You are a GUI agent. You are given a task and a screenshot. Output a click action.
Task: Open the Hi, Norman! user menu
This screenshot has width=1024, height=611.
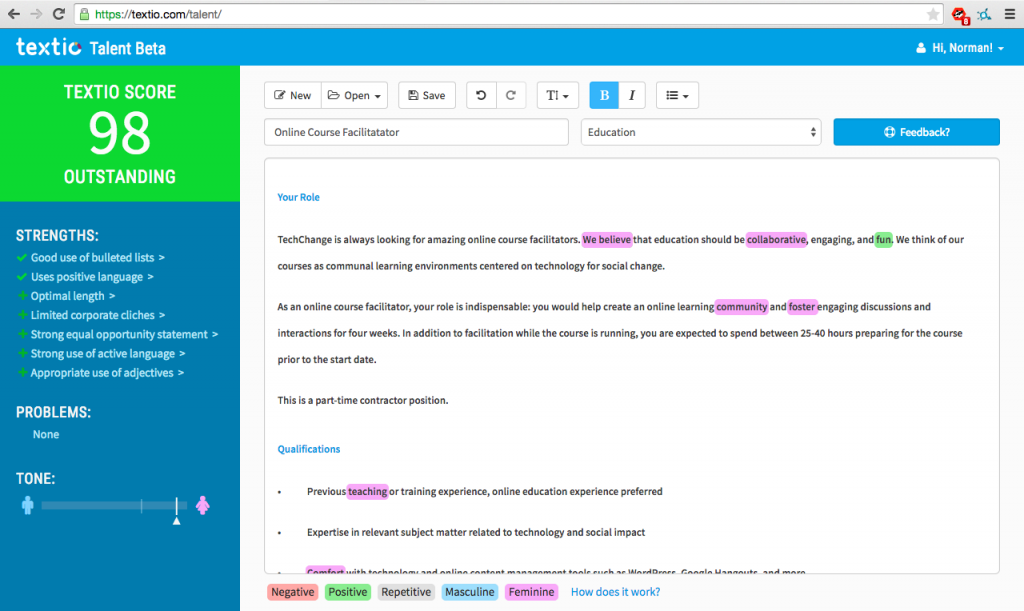pos(959,48)
